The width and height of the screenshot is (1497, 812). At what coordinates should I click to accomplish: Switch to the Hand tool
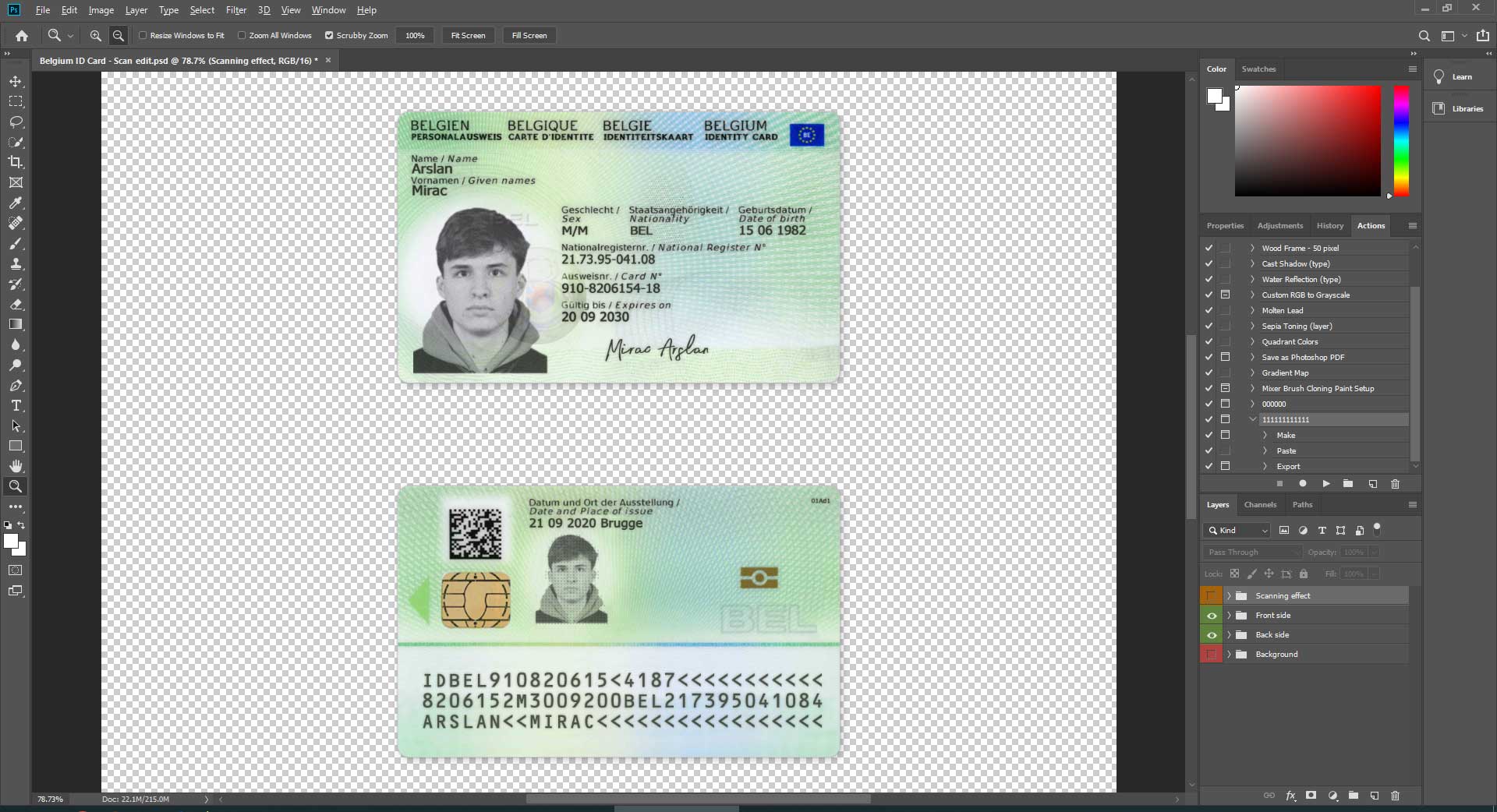pyautogui.click(x=16, y=466)
